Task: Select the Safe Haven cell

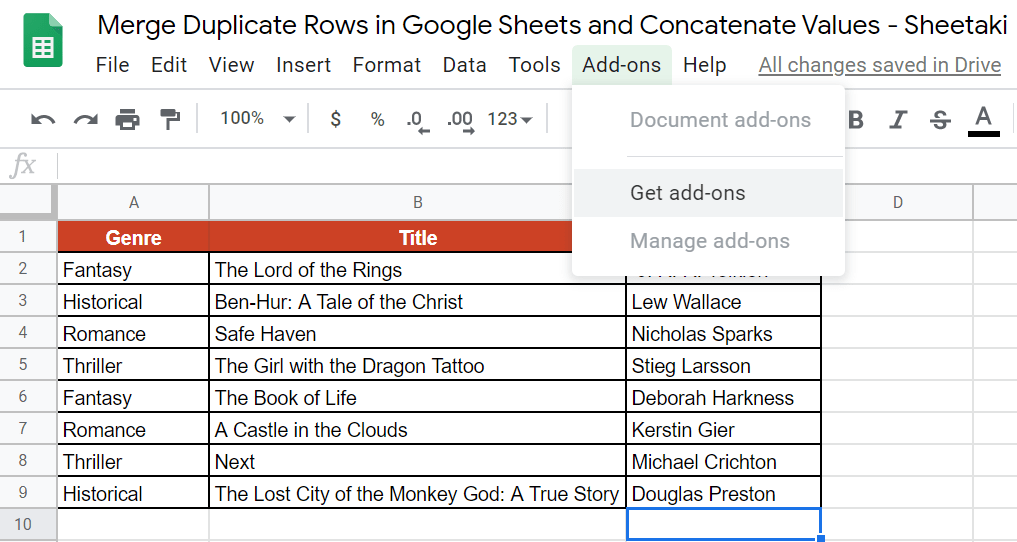Action: pos(418,333)
